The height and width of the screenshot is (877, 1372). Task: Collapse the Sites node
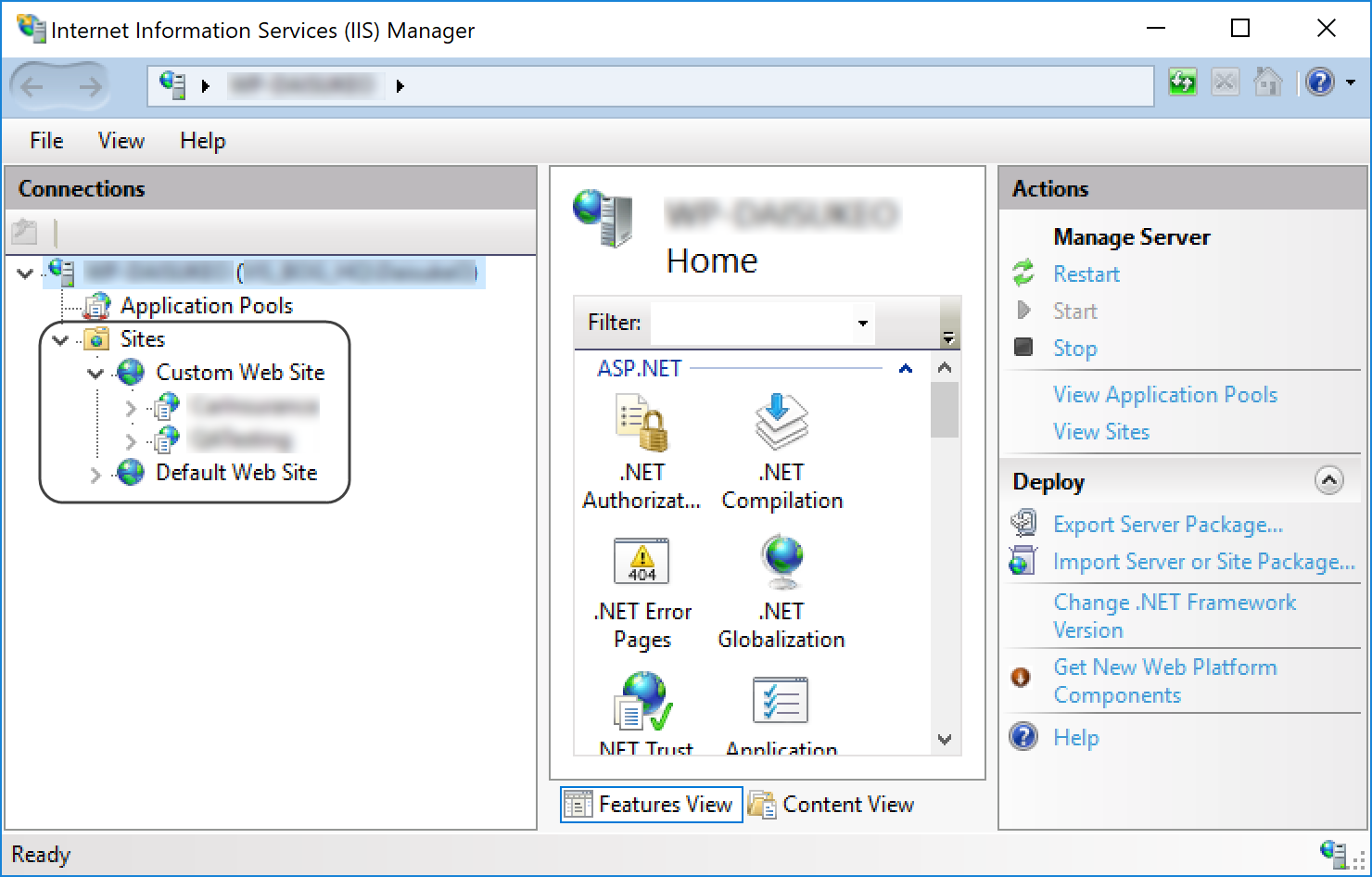(61, 339)
